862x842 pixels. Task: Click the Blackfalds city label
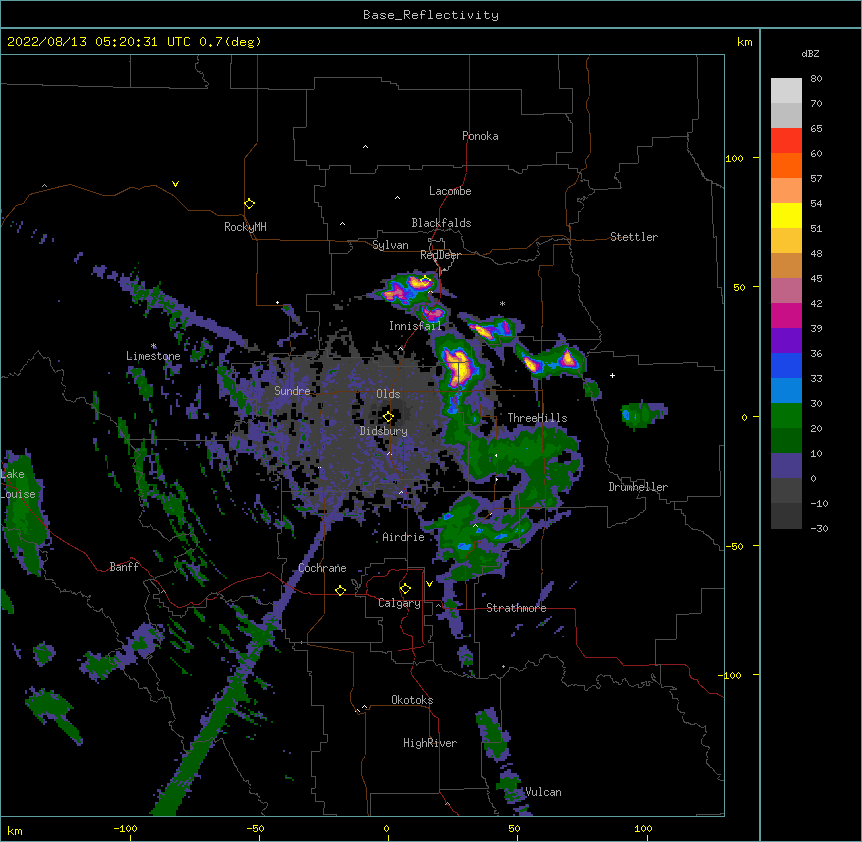[x=441, y=223]
